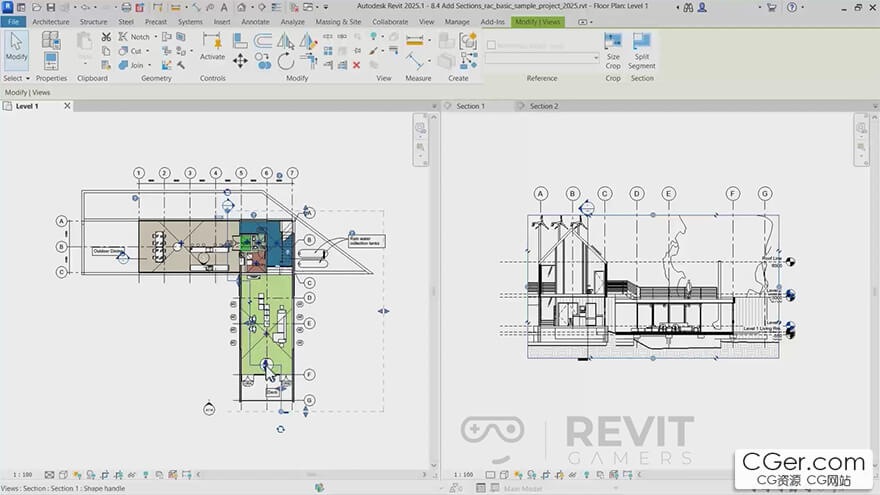The height and width of the screenshot is (495, 880).
Task: Open the Architecture ribbon tab
Action: 51,21
